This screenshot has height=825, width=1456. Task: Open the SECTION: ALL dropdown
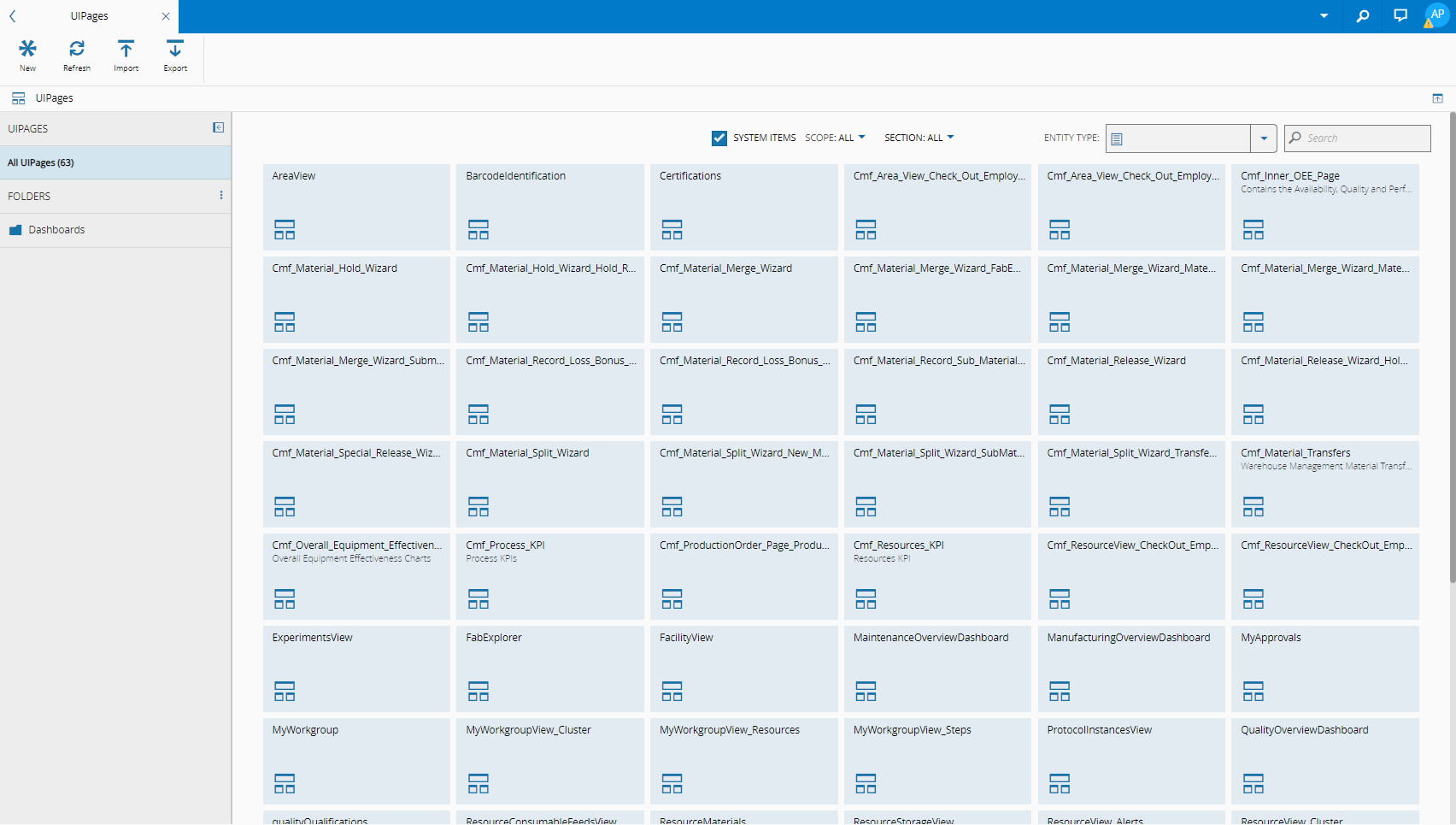(x=919, y=138)
